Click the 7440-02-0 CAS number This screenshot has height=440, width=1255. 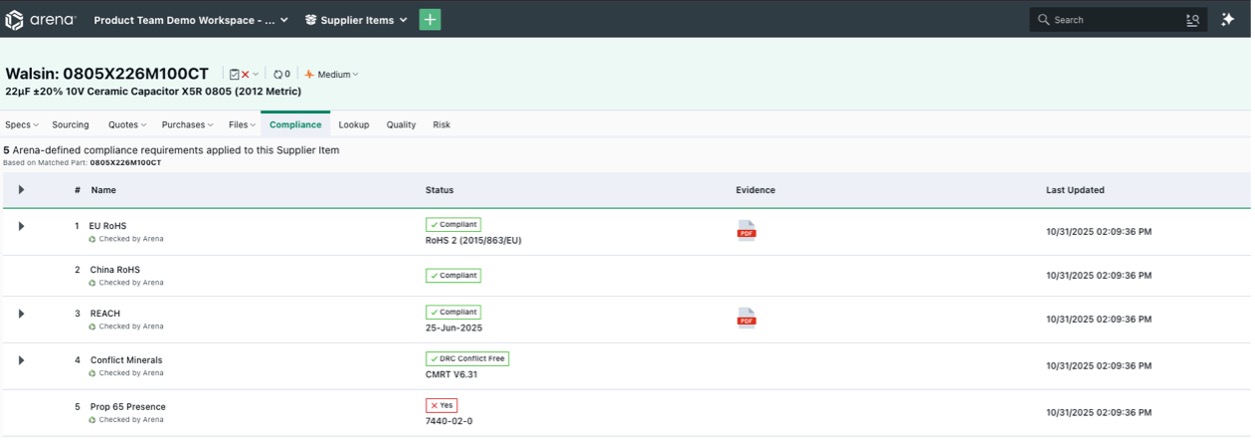pos(449,421)
